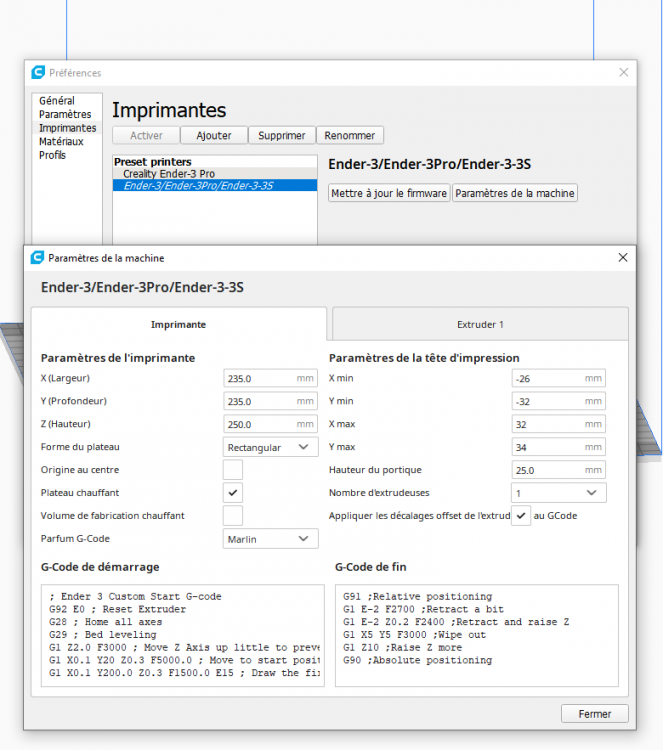663x750 pixels.
Task: Click the Renommer button
Action: (350, 135)
